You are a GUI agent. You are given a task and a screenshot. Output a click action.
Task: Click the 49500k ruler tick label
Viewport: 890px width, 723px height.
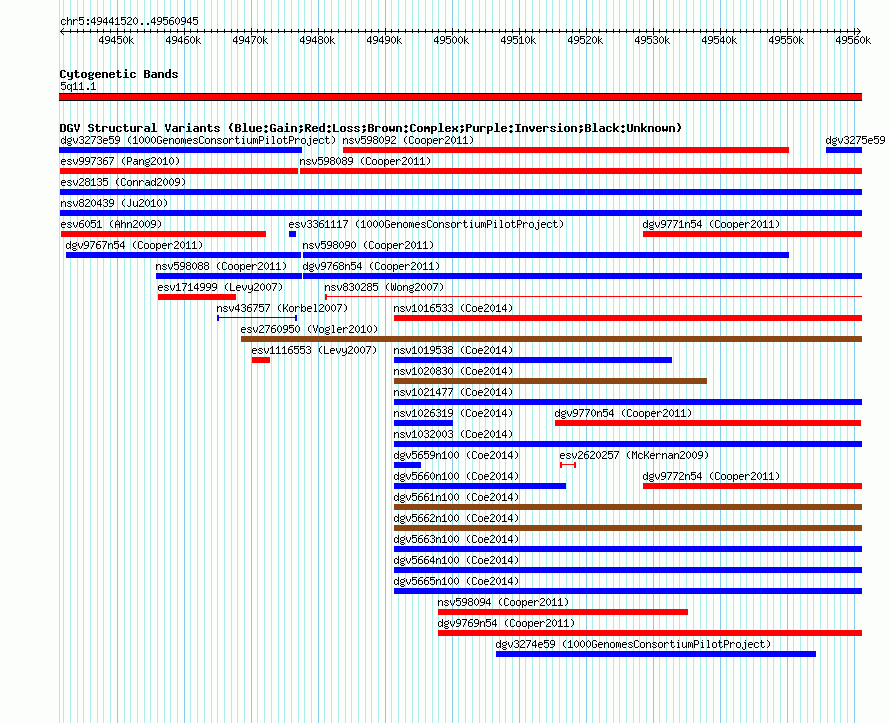click(x=451, y=40)
